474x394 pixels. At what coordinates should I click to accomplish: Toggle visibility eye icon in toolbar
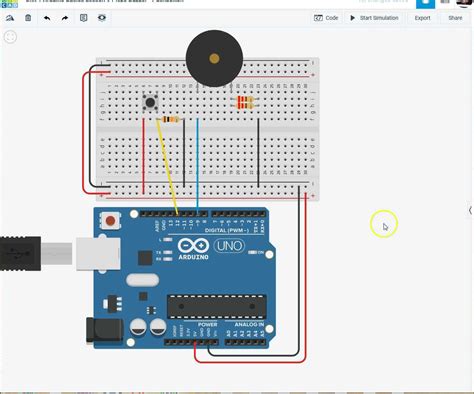pos(102,18)
